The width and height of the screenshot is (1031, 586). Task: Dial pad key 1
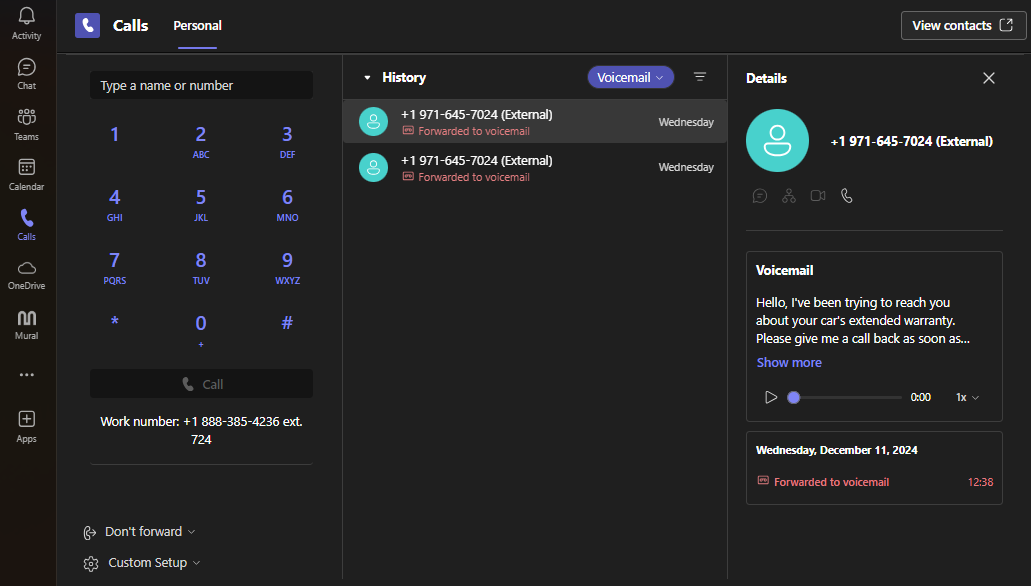click(114, 135)
